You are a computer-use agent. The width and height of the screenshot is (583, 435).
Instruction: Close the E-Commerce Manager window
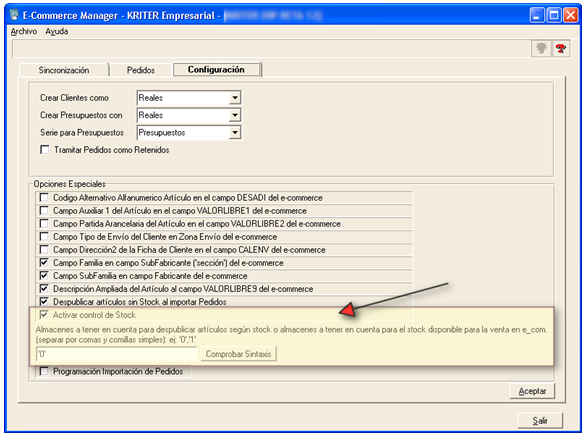pos(570,15)
